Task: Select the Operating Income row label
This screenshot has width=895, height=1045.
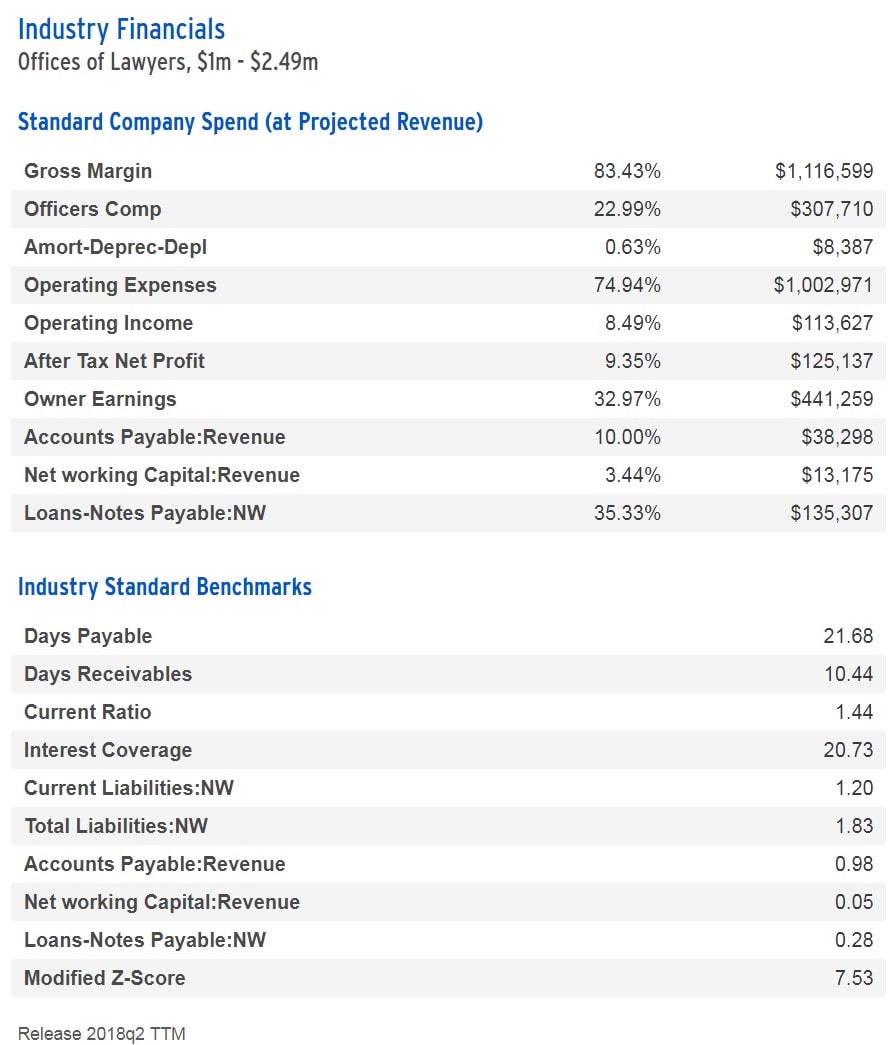Action: point(108,323)
